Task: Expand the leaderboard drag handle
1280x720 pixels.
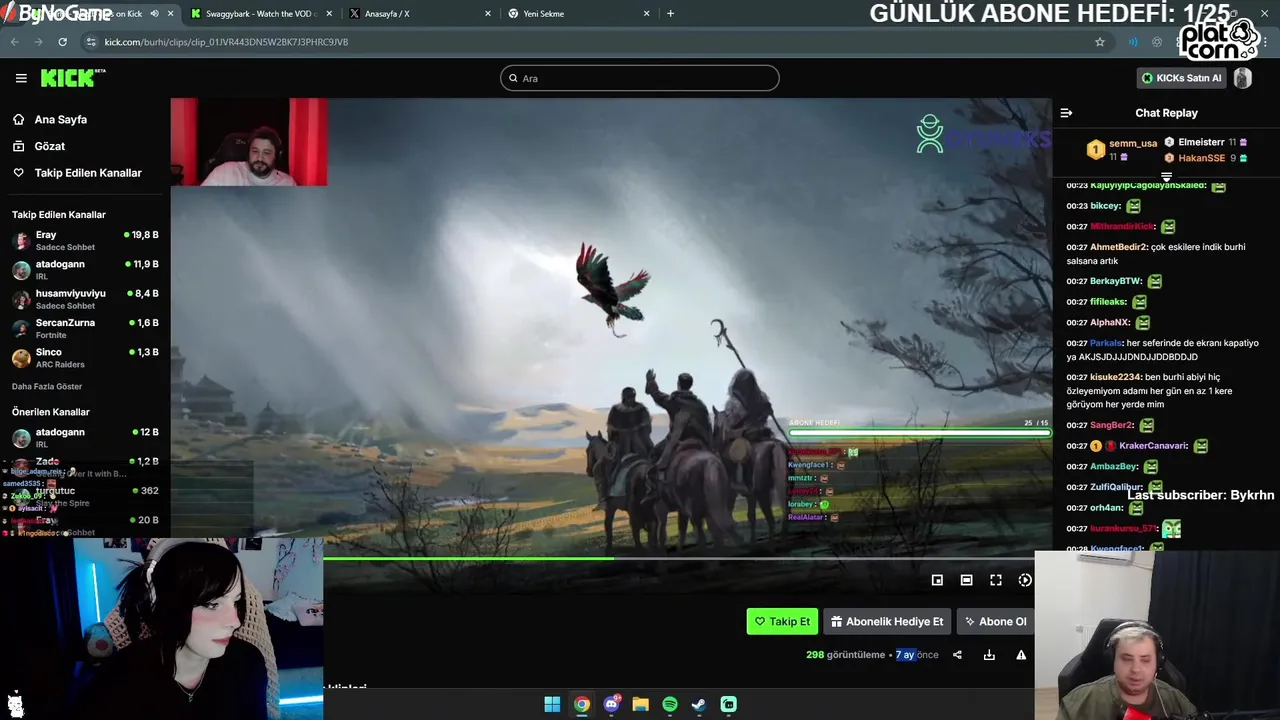Action: coord(1166,177)
